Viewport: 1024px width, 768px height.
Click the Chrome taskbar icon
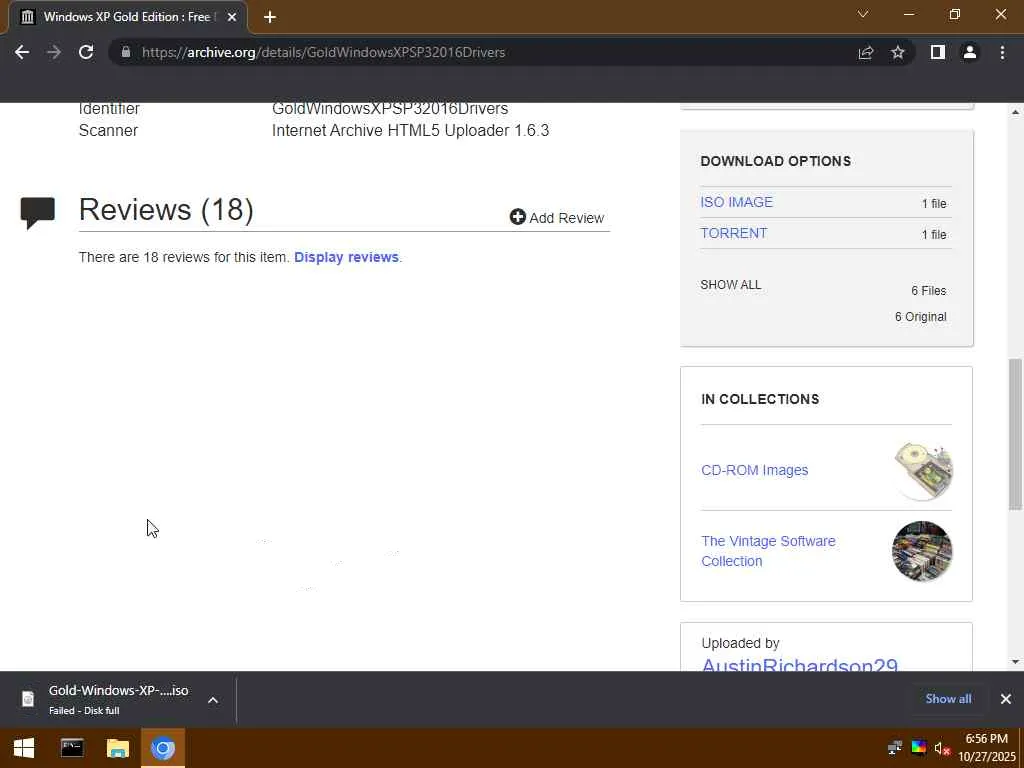pos(163,748)
